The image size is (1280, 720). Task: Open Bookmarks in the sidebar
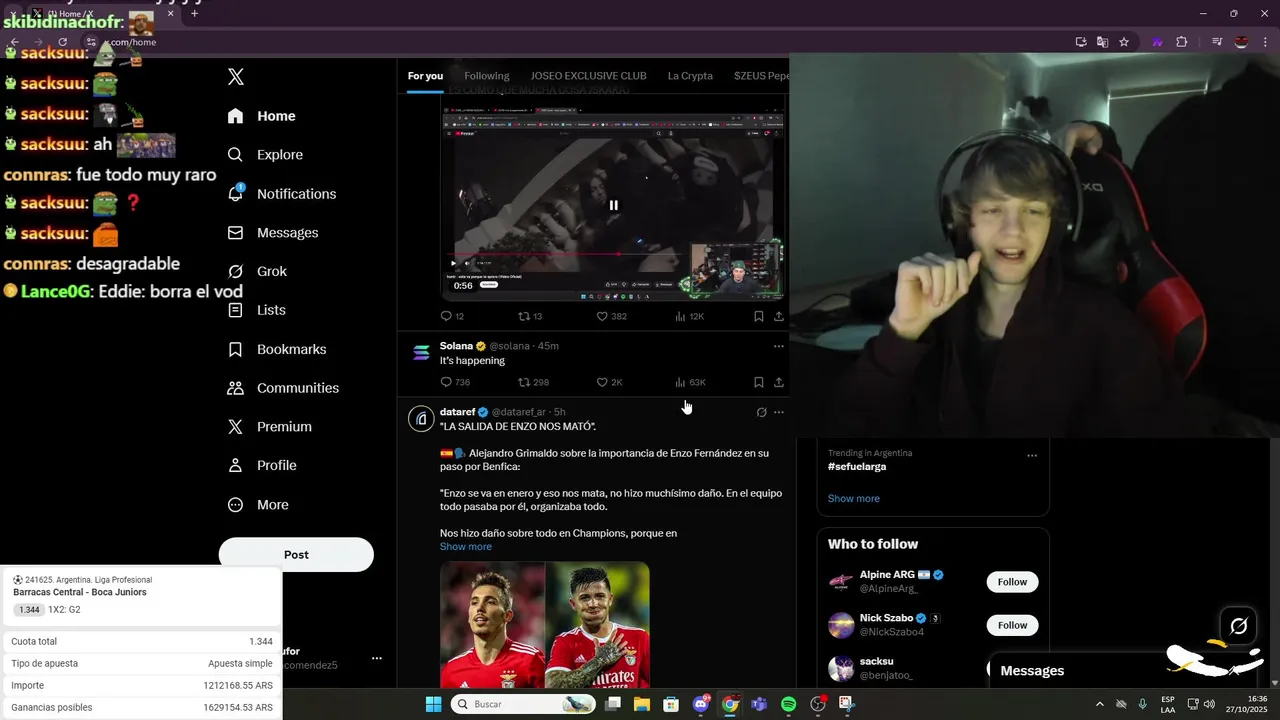(277, 349)
